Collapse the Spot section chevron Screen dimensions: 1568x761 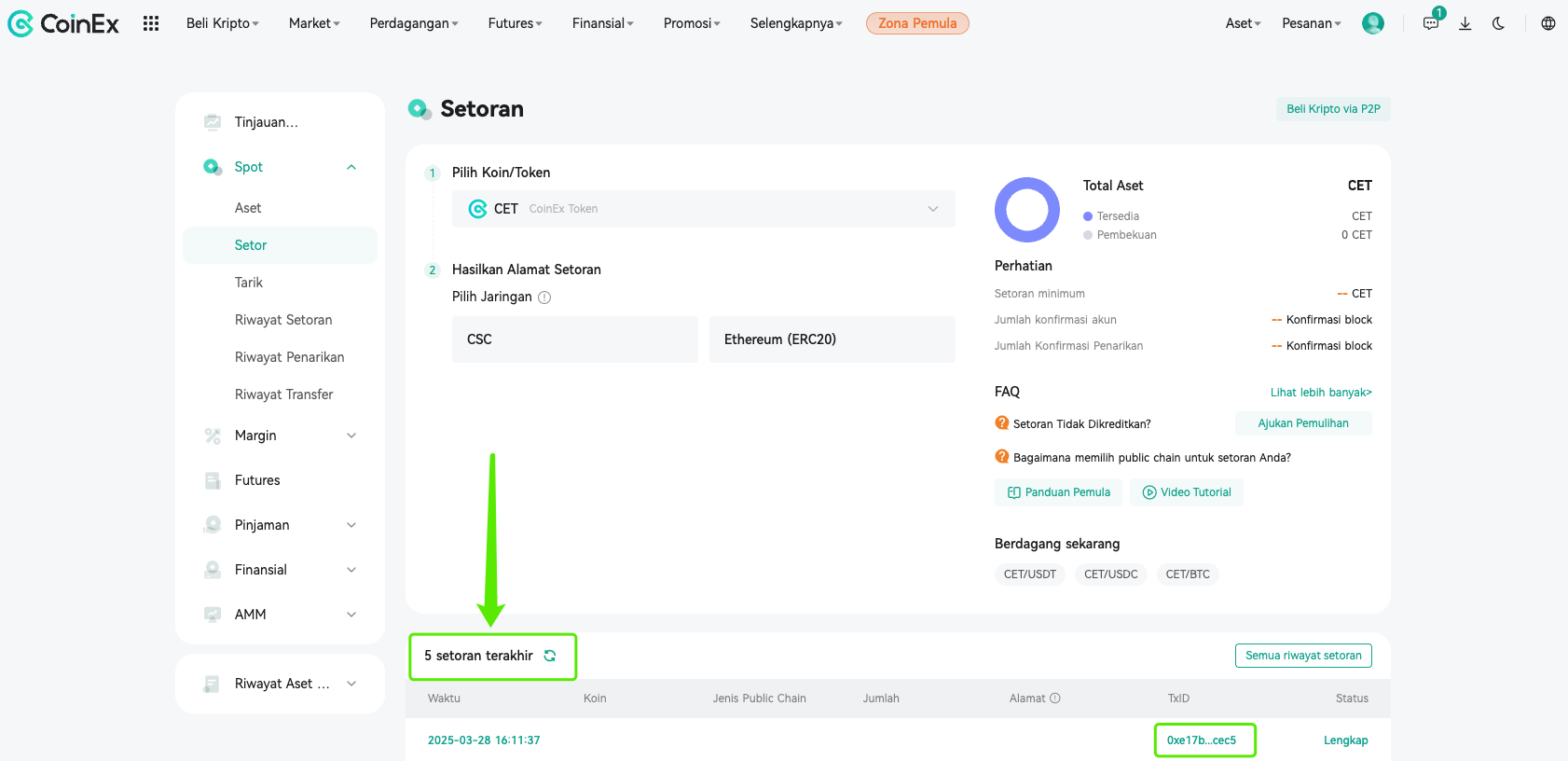(351, 167)
